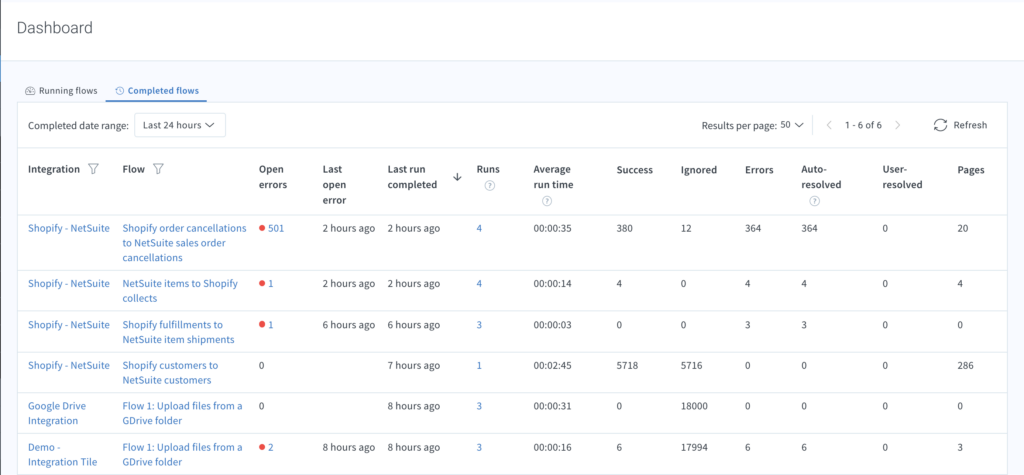This screenshot has width=1024, height=475.
Task: Open 3 runs of Shopify fulfillments flow
Action: 479,325
